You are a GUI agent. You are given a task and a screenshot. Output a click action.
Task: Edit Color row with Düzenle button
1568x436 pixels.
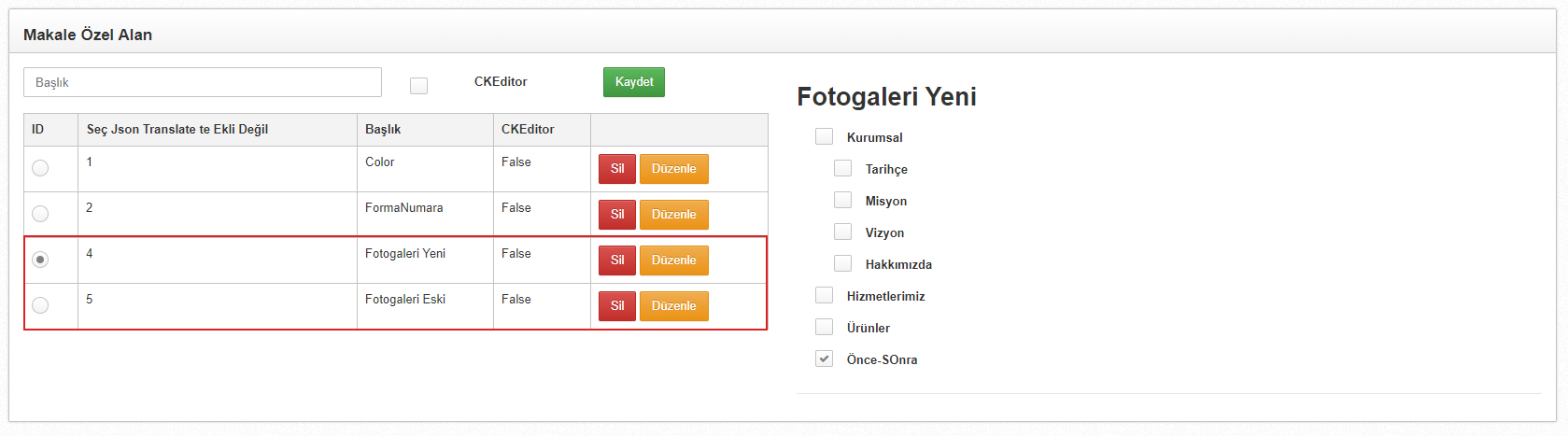coord(674,169)
